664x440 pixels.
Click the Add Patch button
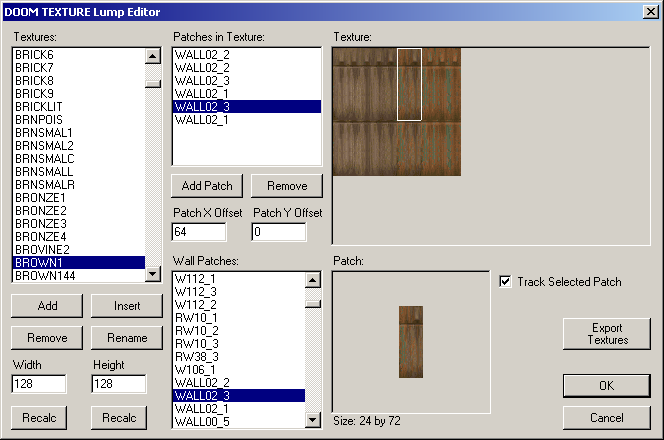pyautogui.click(x=207, y=186)
